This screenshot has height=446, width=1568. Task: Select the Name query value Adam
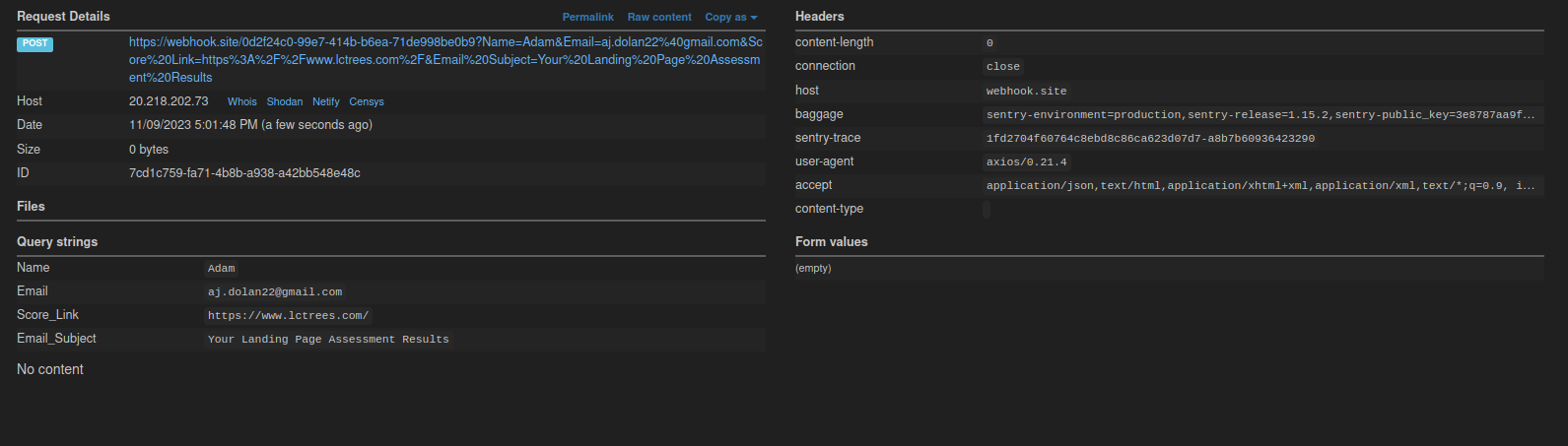222,268
